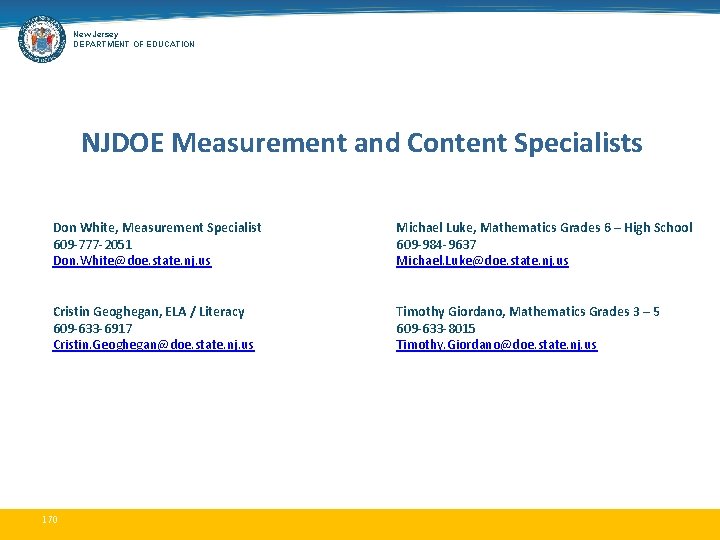
Task: Click 'New Jersey' header text
Action: click(96, 34)
